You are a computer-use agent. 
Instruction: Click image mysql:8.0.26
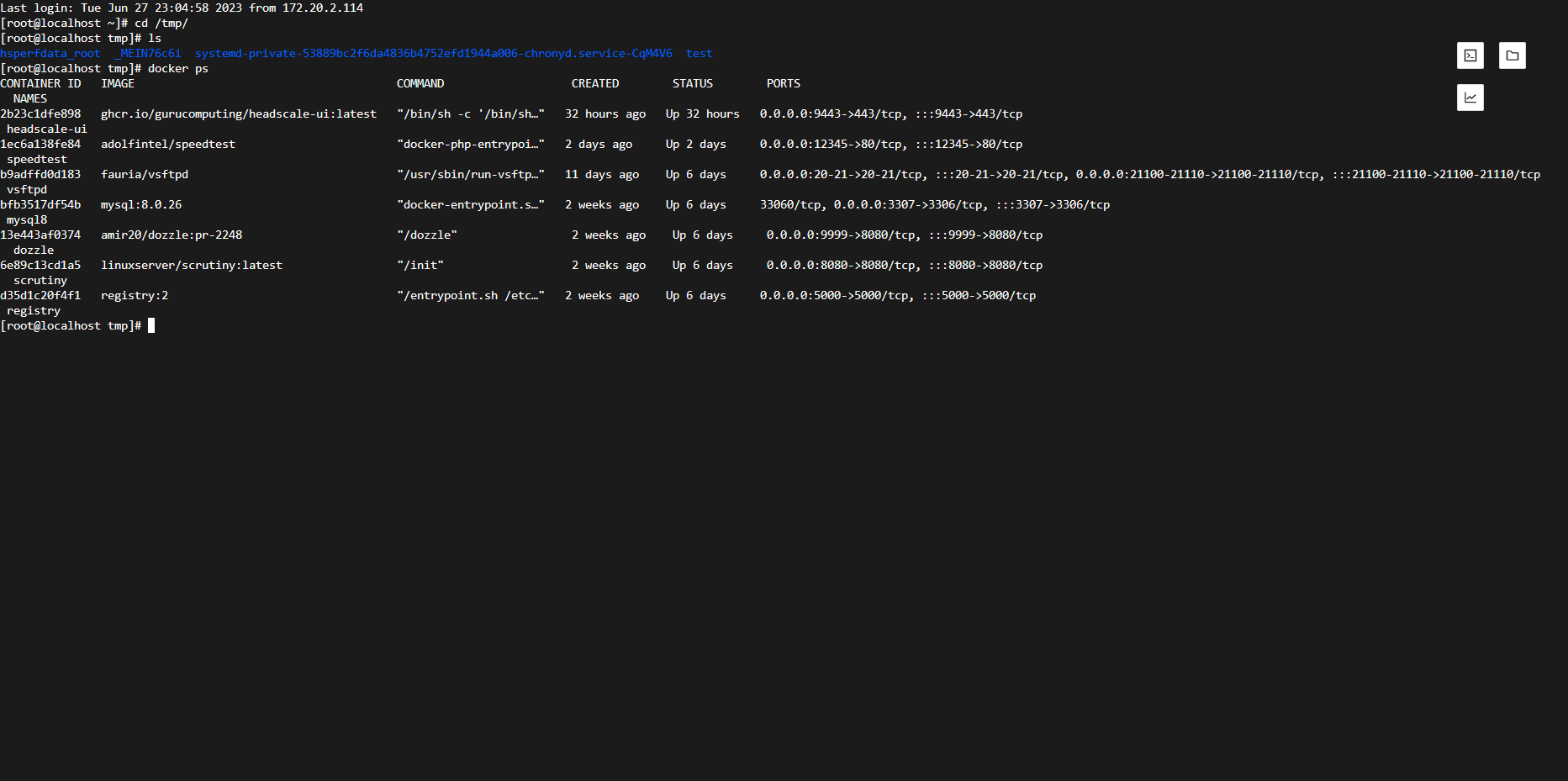coord(141,204)
